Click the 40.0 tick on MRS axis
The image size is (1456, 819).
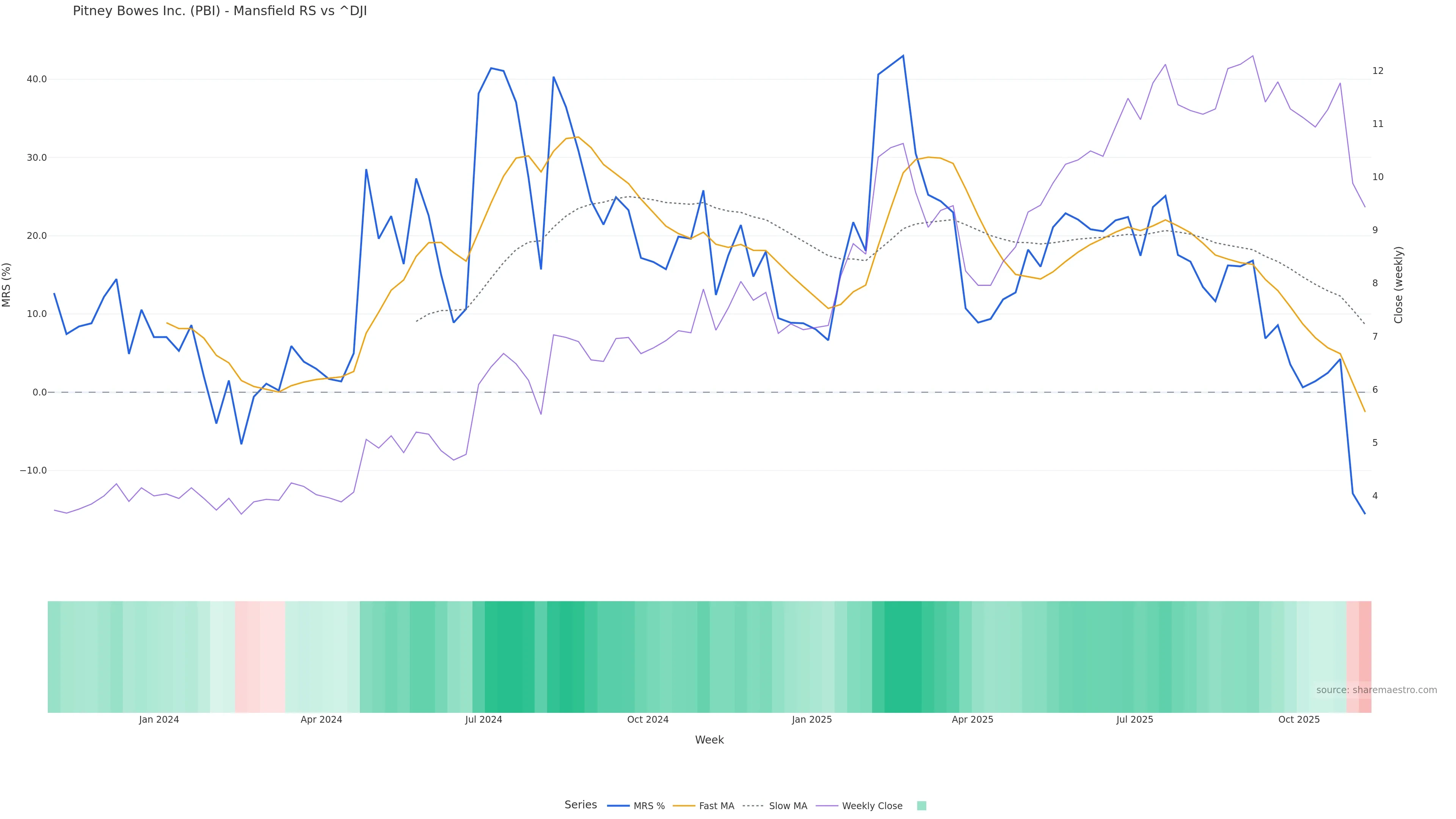coord(37,79)
